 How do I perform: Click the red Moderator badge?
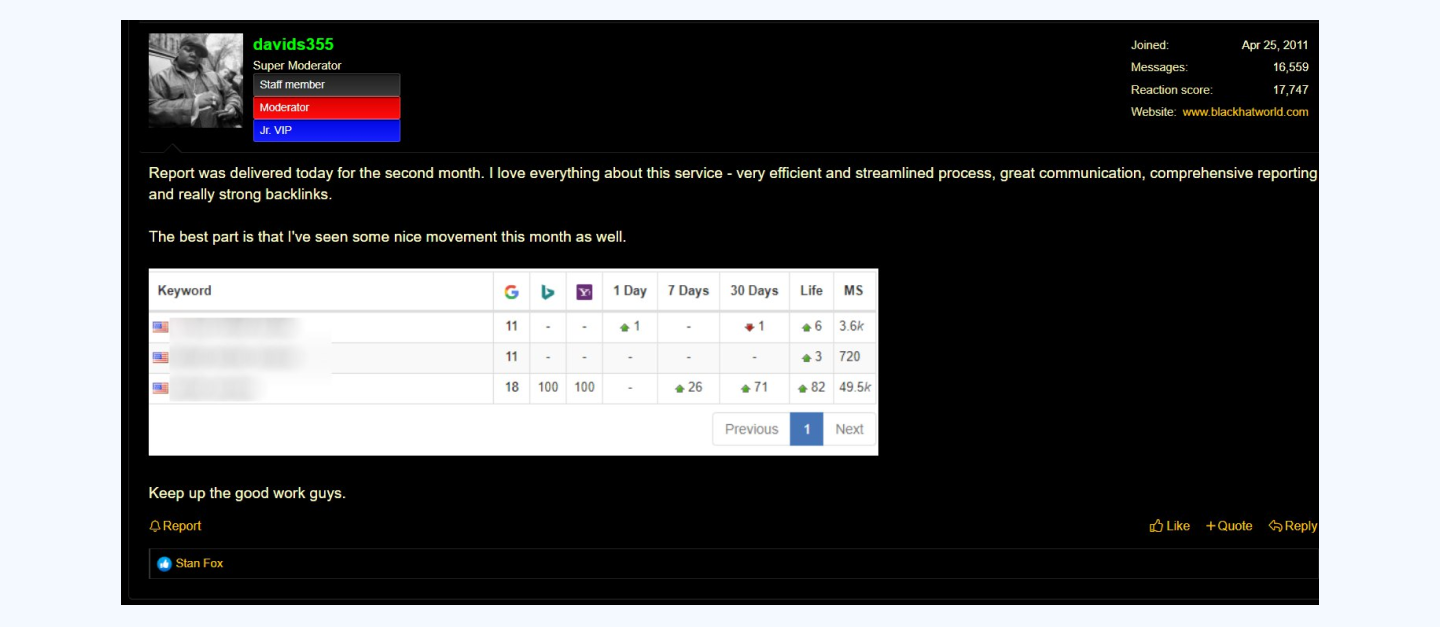[x=326, y=107]
